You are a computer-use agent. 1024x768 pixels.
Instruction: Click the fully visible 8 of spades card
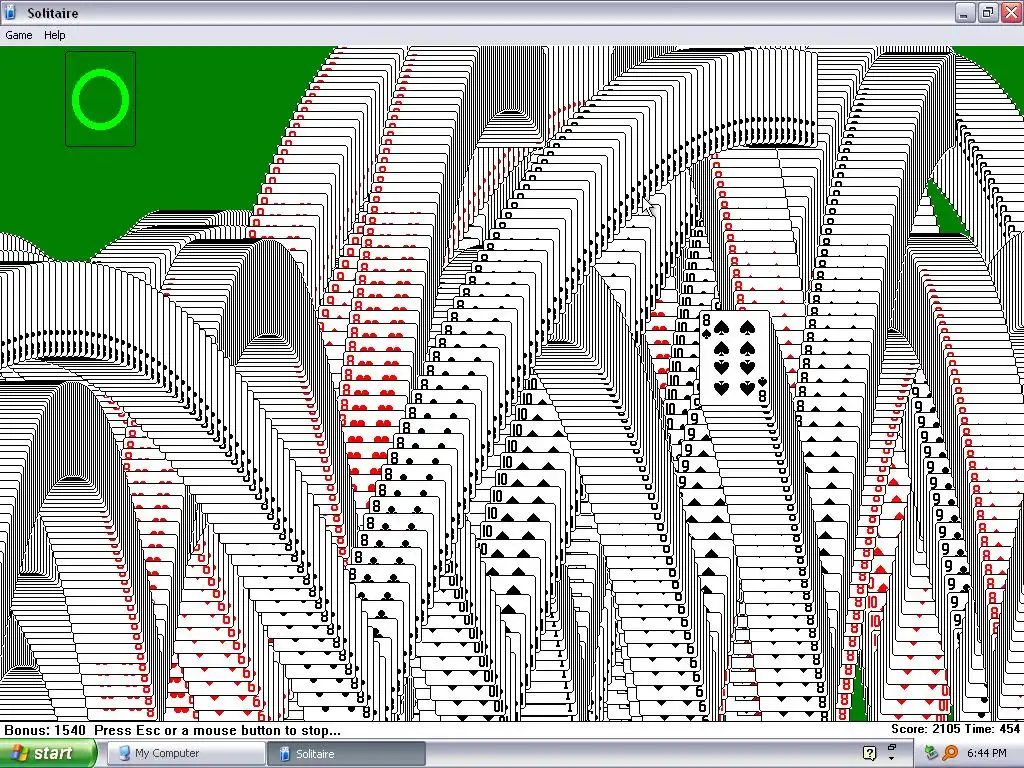pos(734,357)
